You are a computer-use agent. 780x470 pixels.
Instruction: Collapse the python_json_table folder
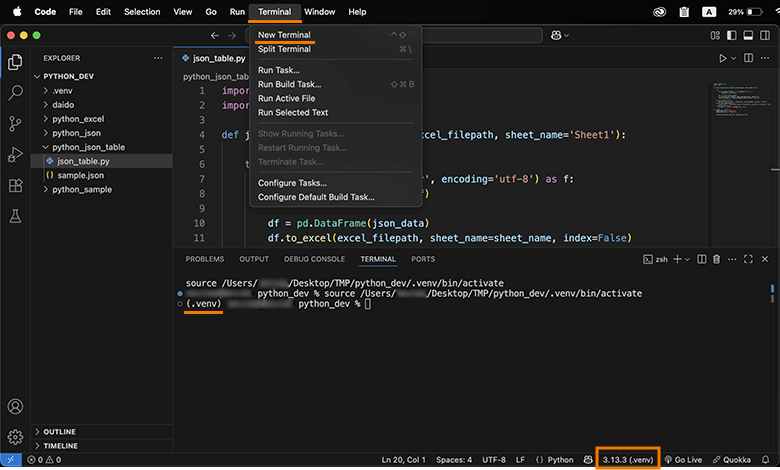pyautogui.click(x=46, y=147)
